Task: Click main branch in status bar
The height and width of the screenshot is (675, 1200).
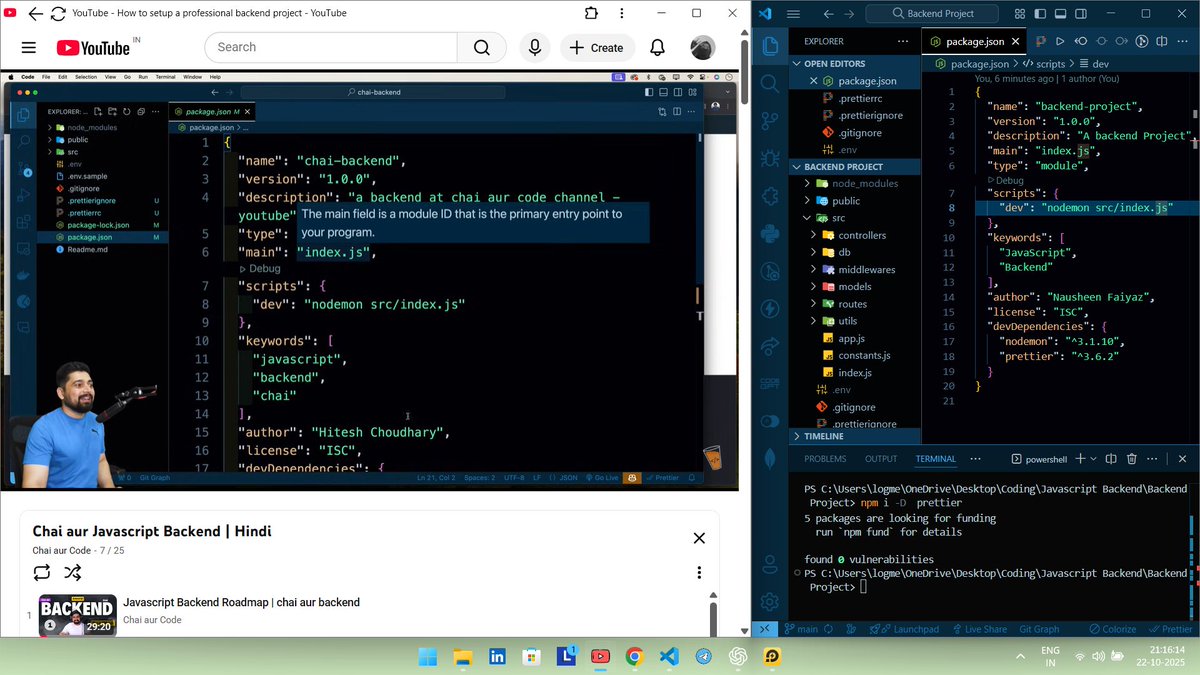Action: pos(801,629)
